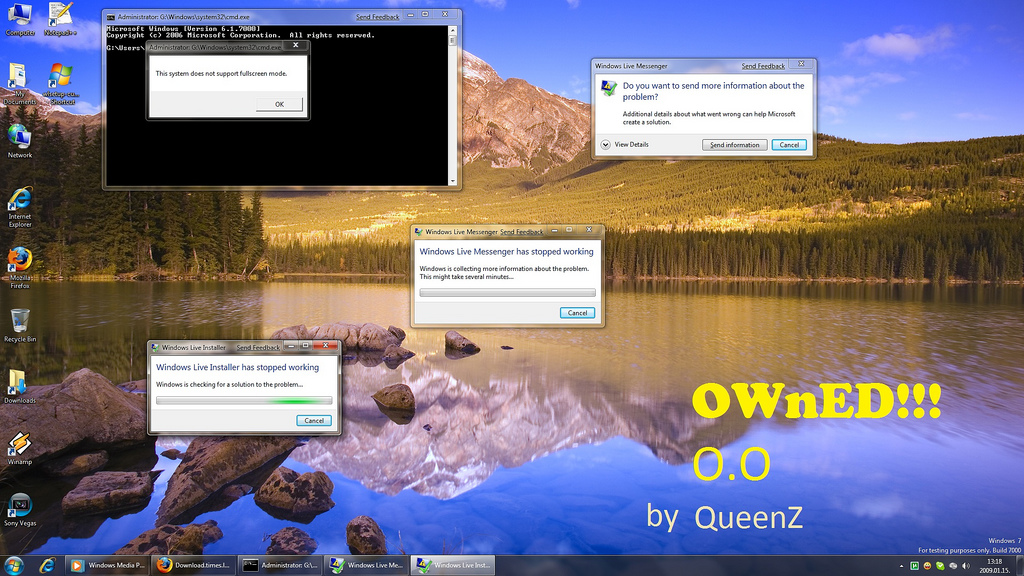The width and height of the screenshot is (1024, 576).
Task: Click OK in the fullscreen mode dialog
Action: [x=279, y=104]
